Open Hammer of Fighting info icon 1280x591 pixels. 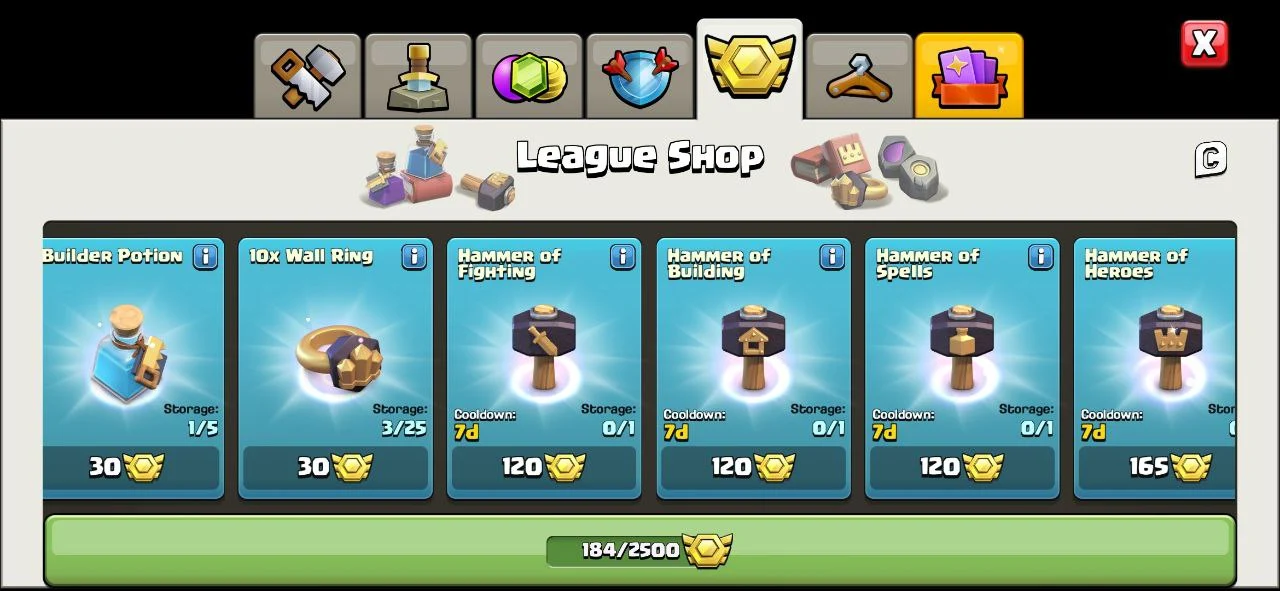tap(623, 256)
